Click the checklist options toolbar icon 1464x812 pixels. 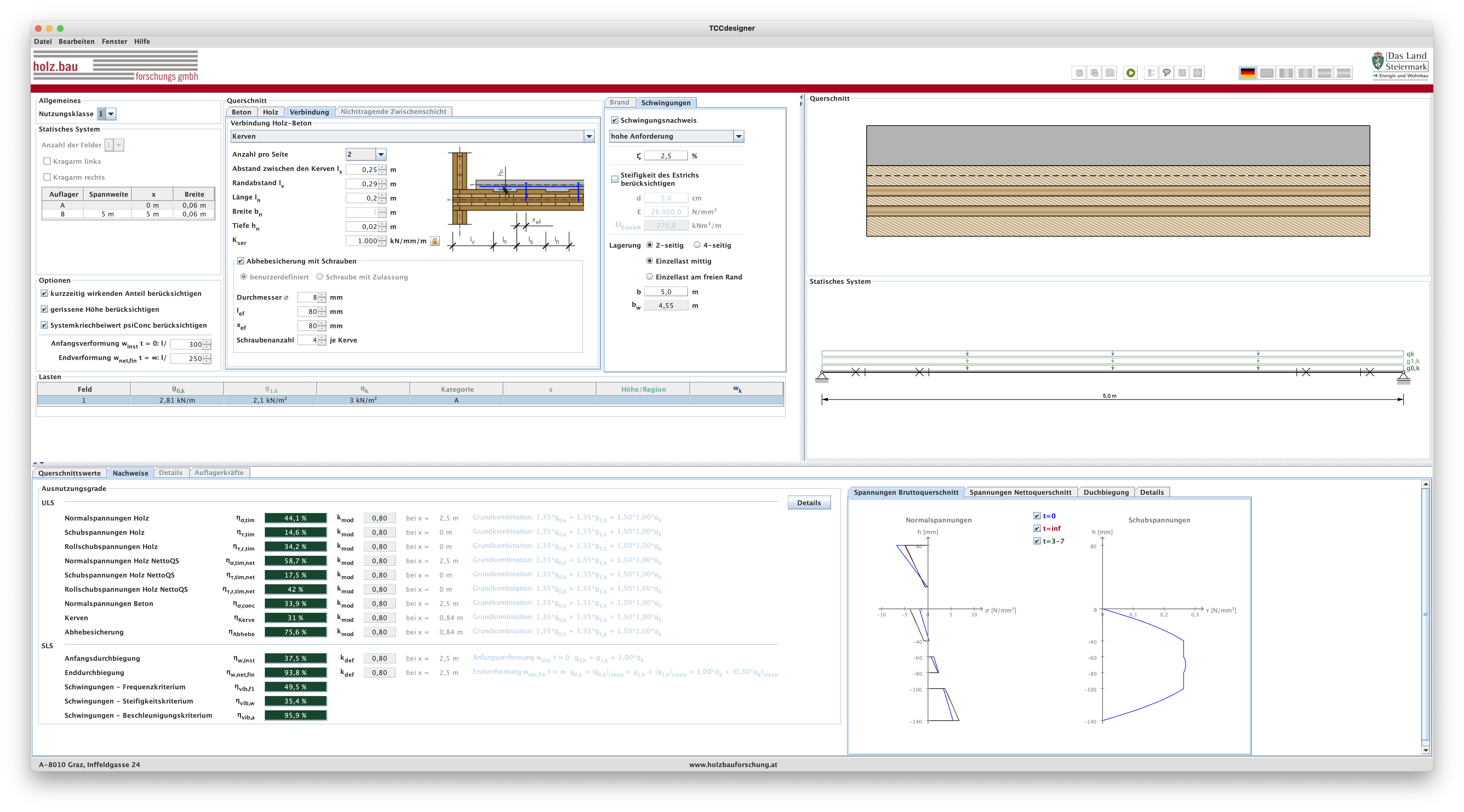tap(1151, 73)
